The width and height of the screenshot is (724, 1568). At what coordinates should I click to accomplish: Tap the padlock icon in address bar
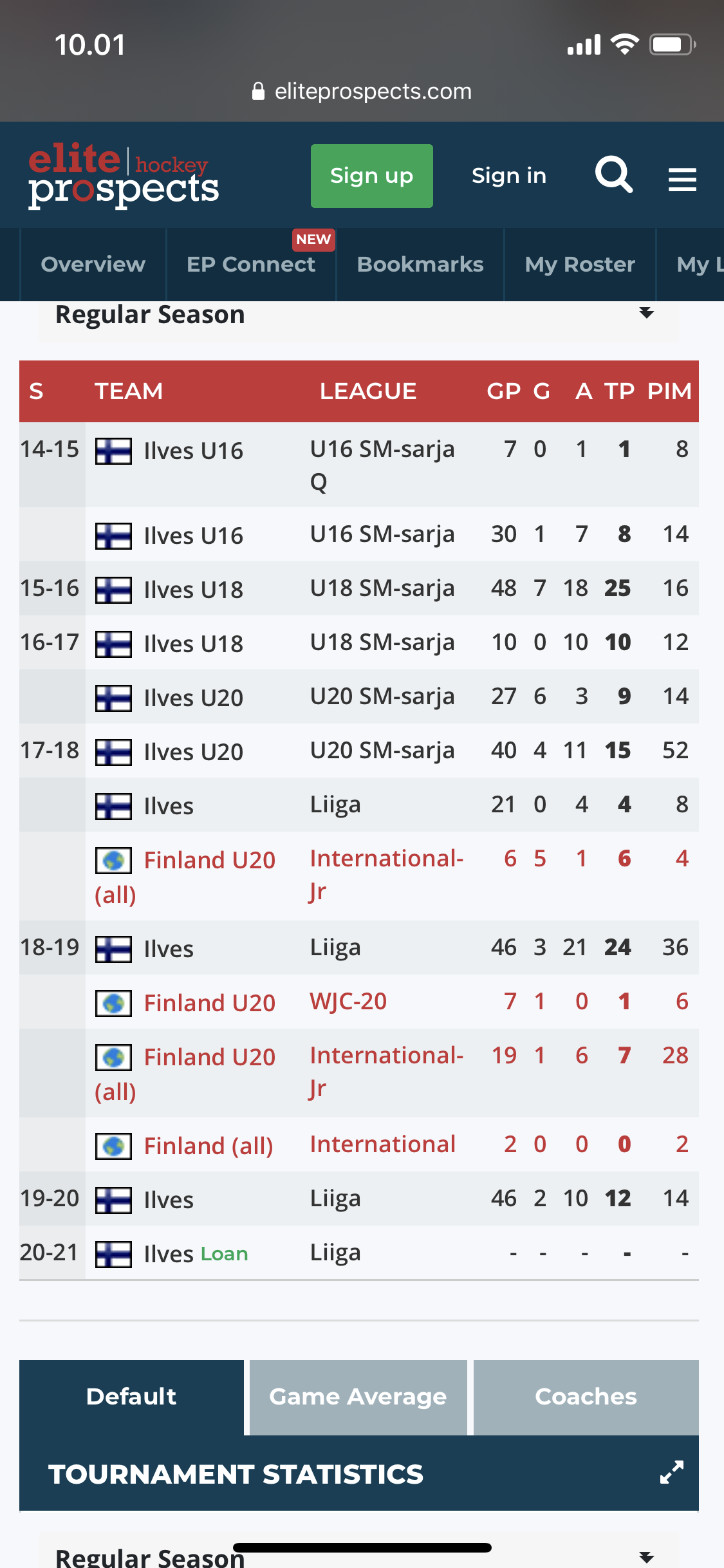click(258, 91)
